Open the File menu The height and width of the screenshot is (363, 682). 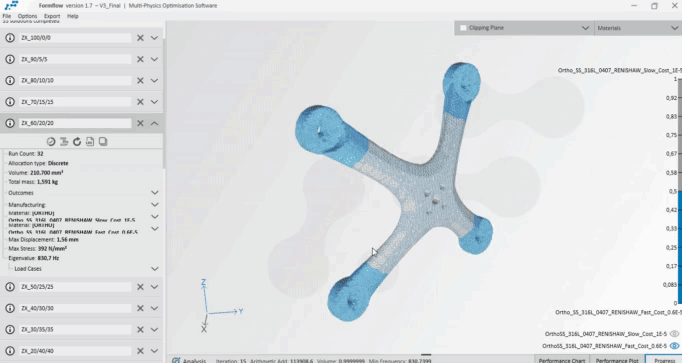click(x=7, y=16)
